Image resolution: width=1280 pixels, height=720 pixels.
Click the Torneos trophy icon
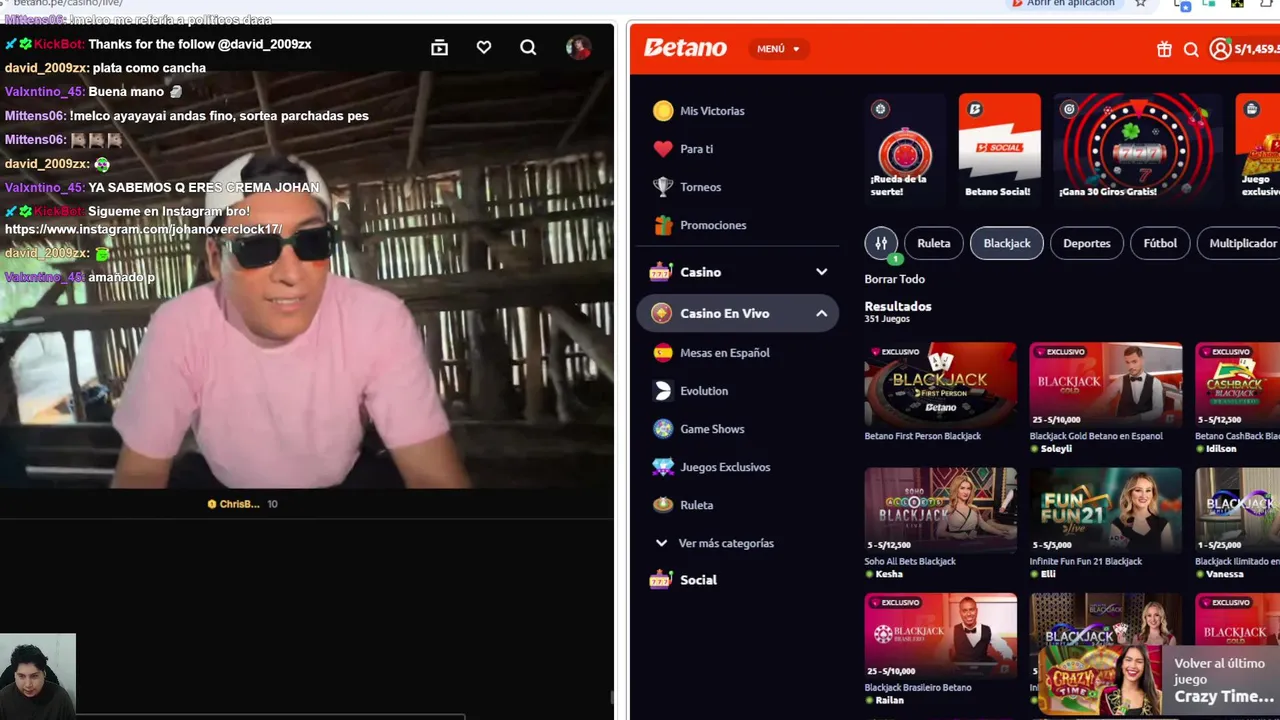pos(663,187)
